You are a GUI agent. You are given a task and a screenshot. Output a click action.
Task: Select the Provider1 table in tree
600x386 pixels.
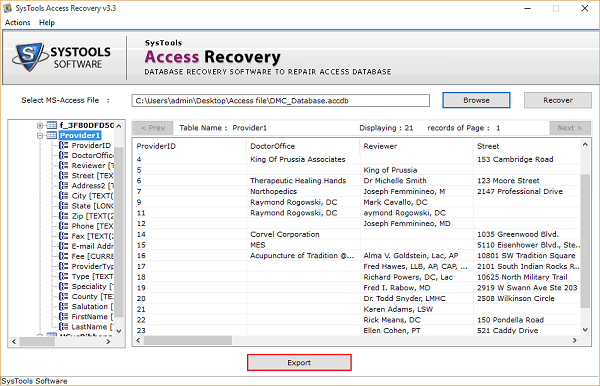80,135
